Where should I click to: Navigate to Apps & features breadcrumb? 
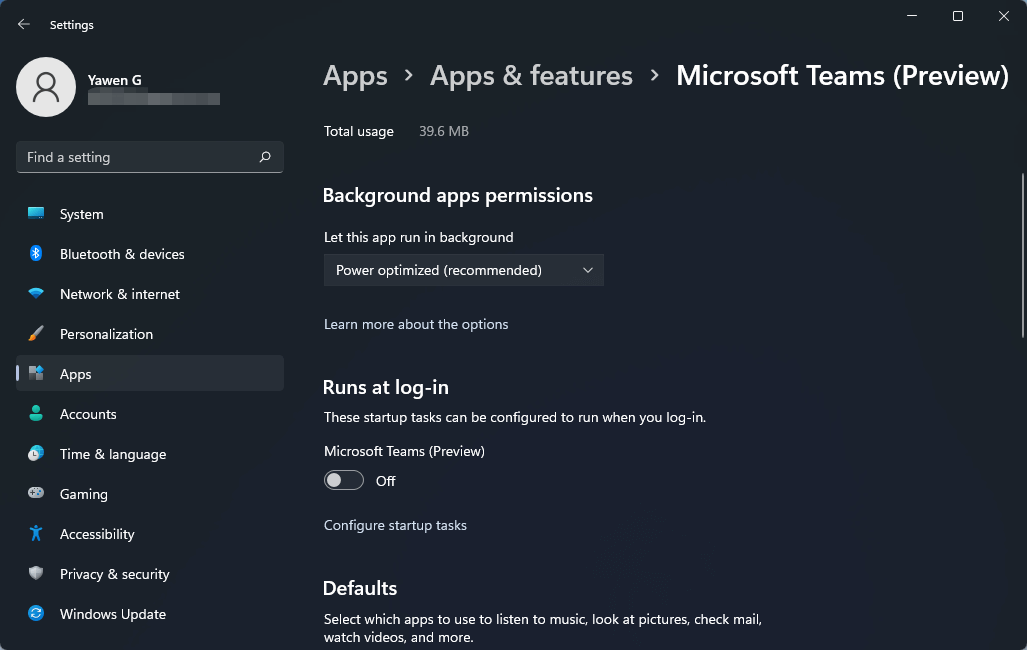click(531, 75)
